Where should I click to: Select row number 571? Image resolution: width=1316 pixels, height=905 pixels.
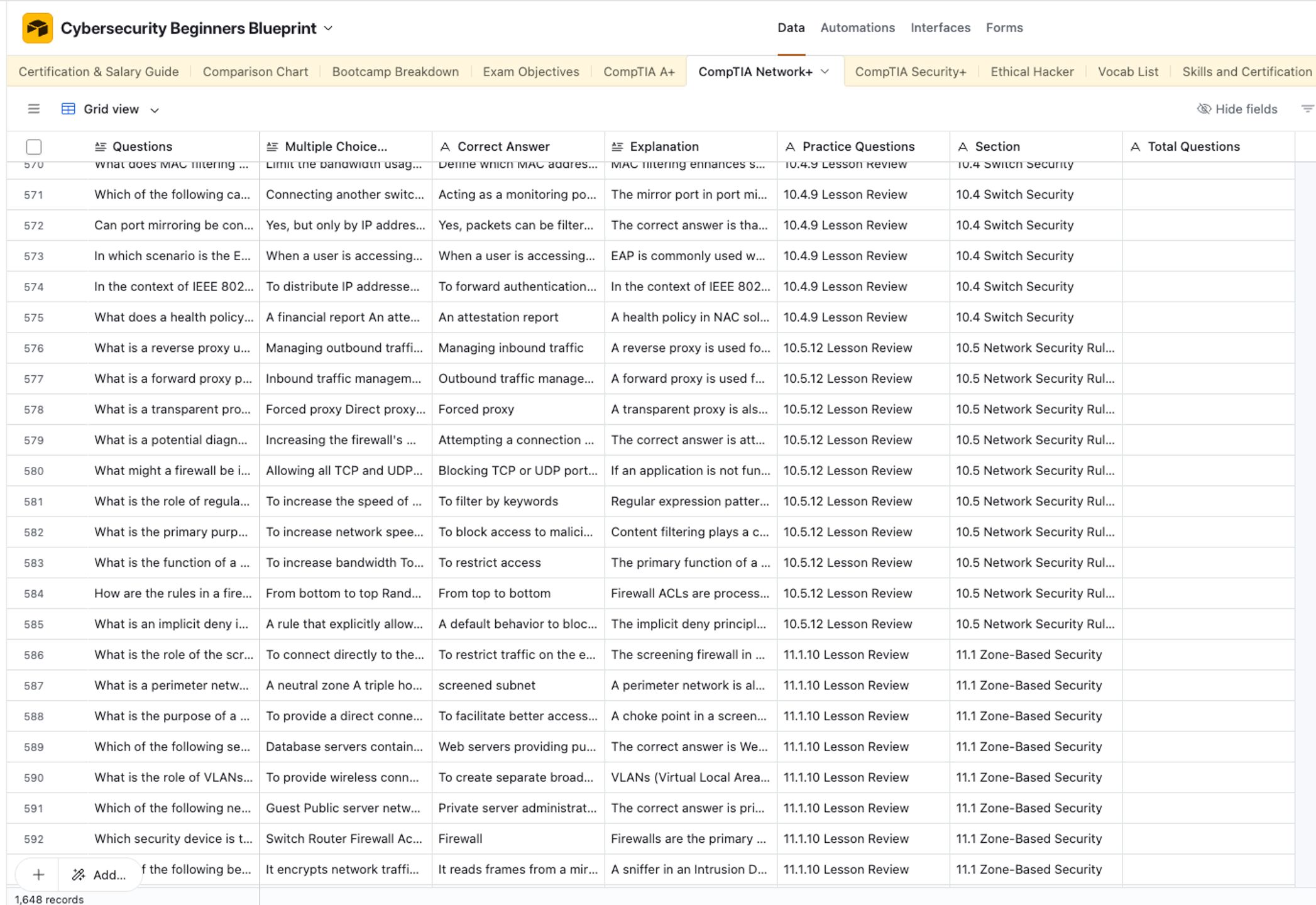click(34, 195)
